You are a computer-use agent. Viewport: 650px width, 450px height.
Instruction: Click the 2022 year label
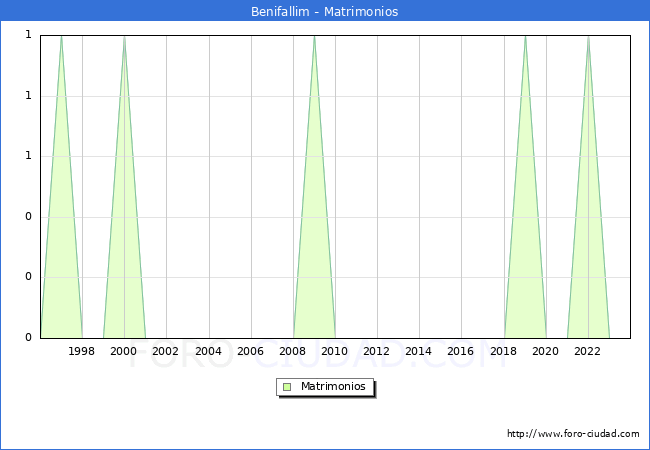[588, 351]
